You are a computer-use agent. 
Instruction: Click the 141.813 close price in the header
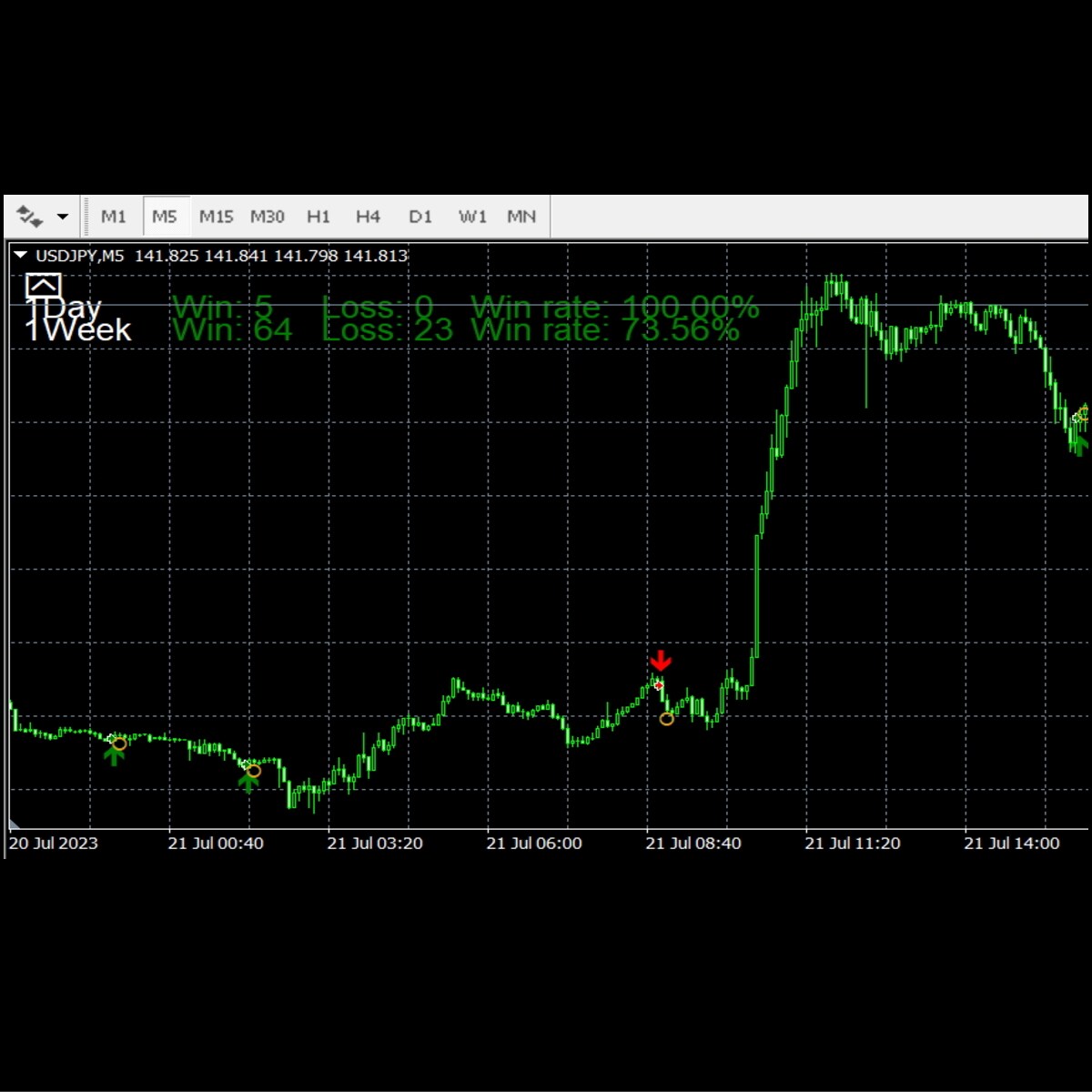click(376, 256)
